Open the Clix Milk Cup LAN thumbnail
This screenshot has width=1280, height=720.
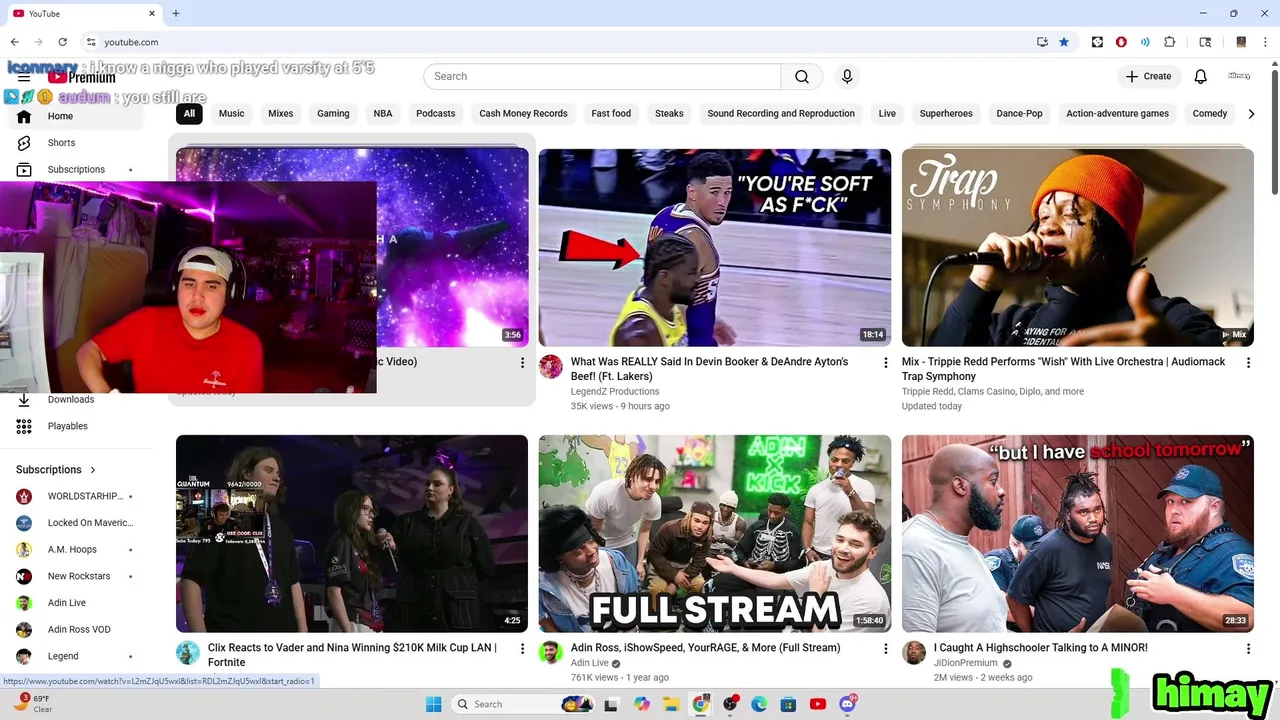click(x=352, y=533)
